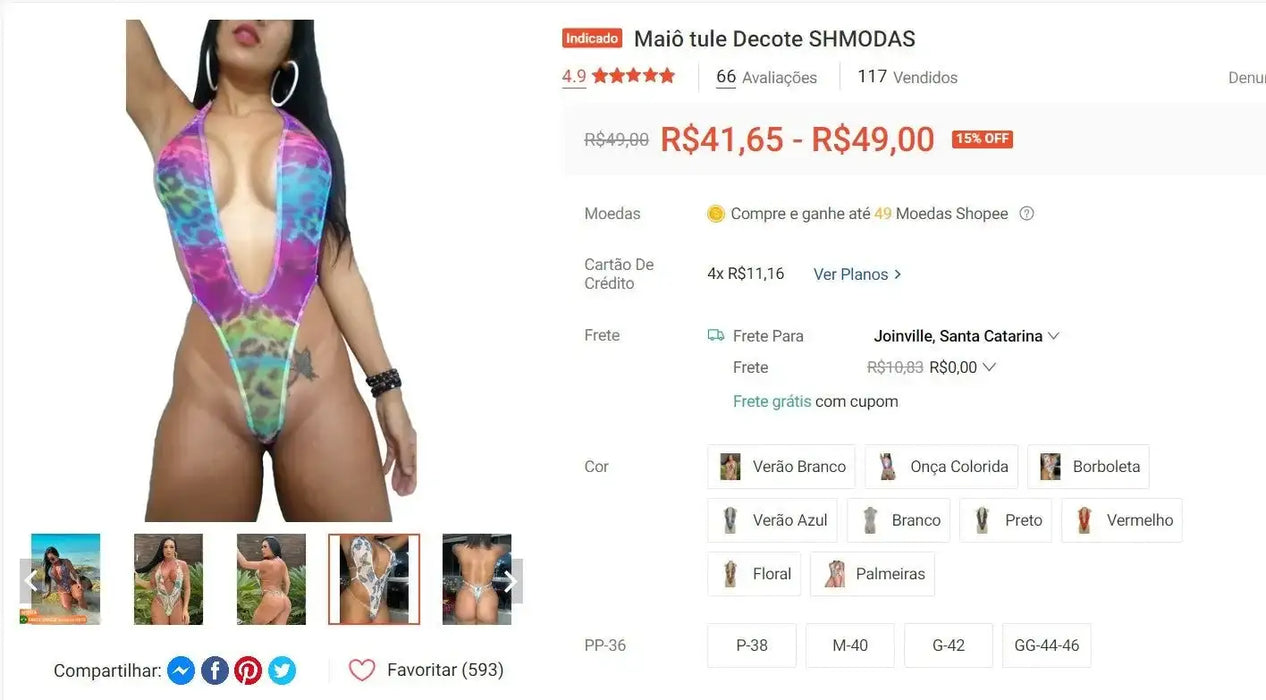This screenshot has height=700, width=1266.
Task: Show previous thumbnails with left arrow
Action: 32,581
